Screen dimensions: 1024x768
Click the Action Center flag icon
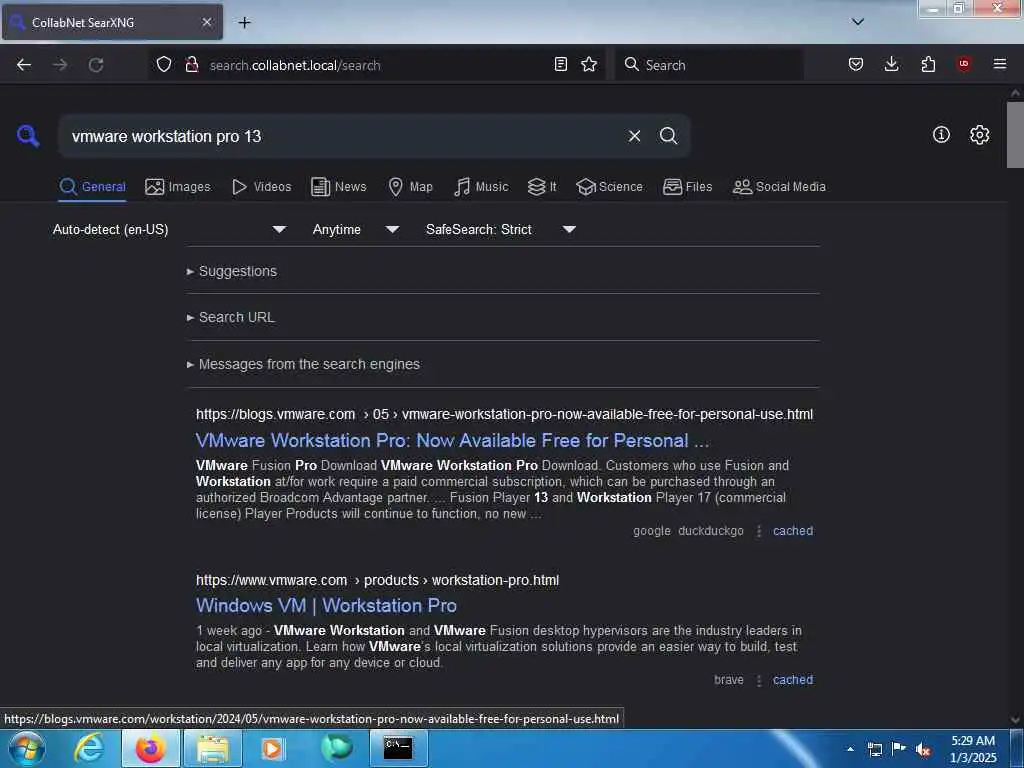click(x=899, y=748)
